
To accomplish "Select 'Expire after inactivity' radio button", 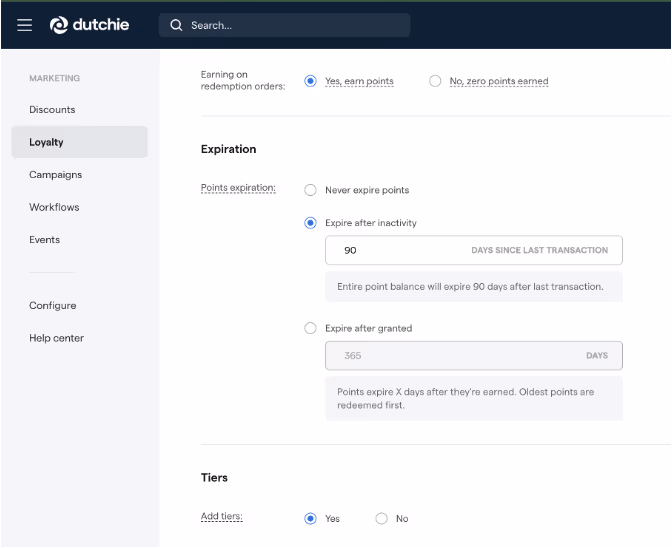I will (x=310, y=223).
